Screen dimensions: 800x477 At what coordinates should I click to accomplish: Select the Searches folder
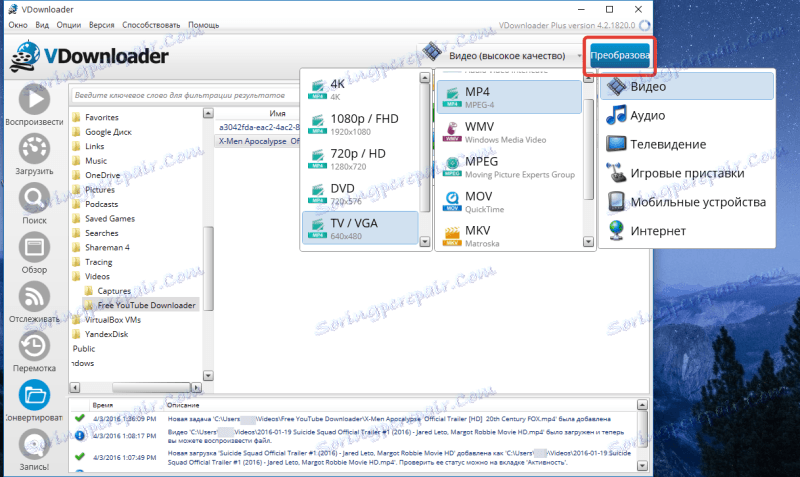[102, 233]
